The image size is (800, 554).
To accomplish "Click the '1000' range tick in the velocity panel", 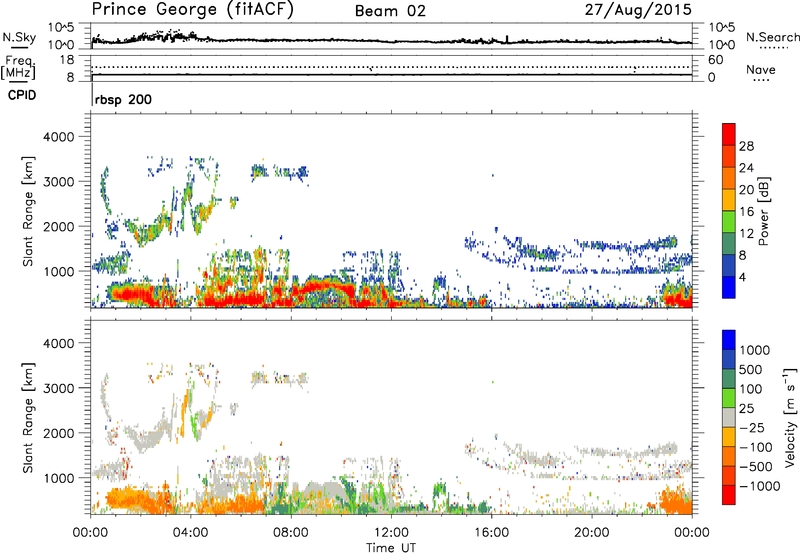I will [x=58, y=478].
